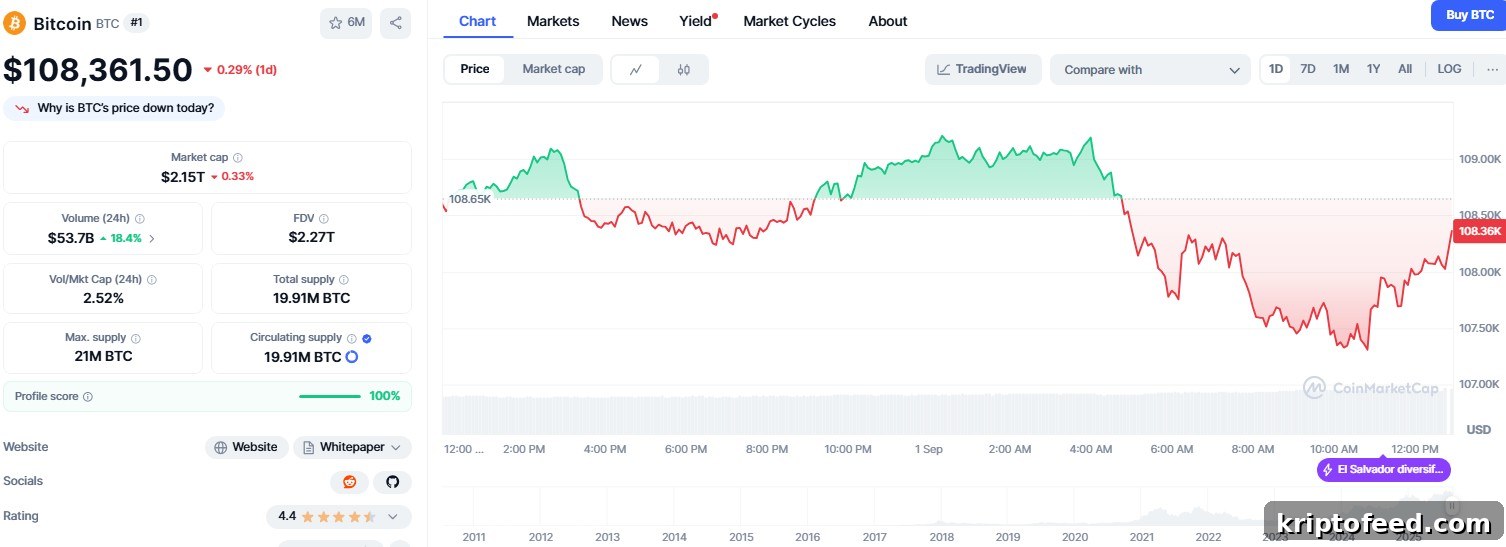The height and width of the screenshot is (547, 1506).
Task: Toggle LOG scale on the chart
Action: [x=1449, y=69]
